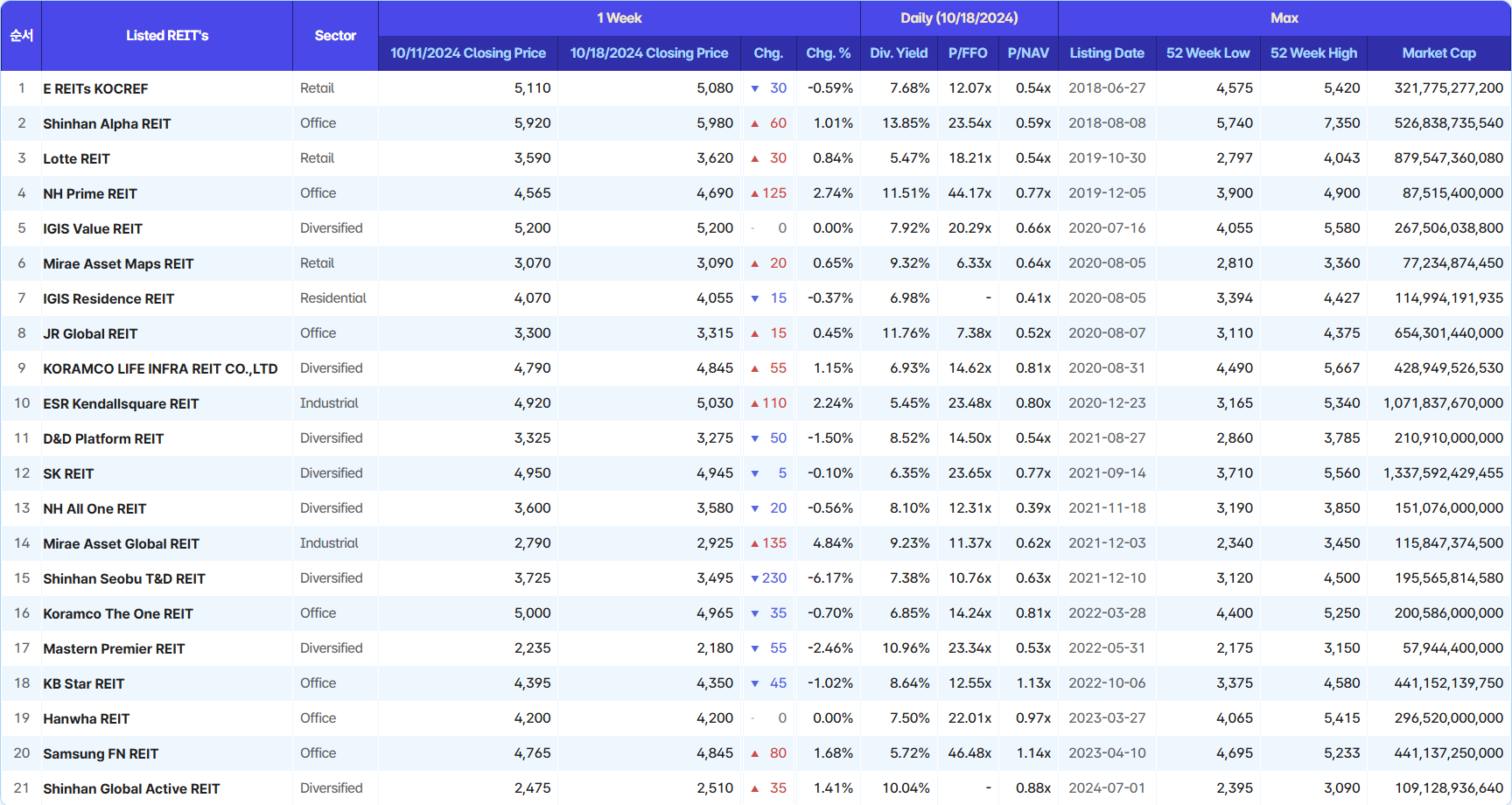Select the JR Global REIT name
The image size is (1512, 805).
[90, 333]
